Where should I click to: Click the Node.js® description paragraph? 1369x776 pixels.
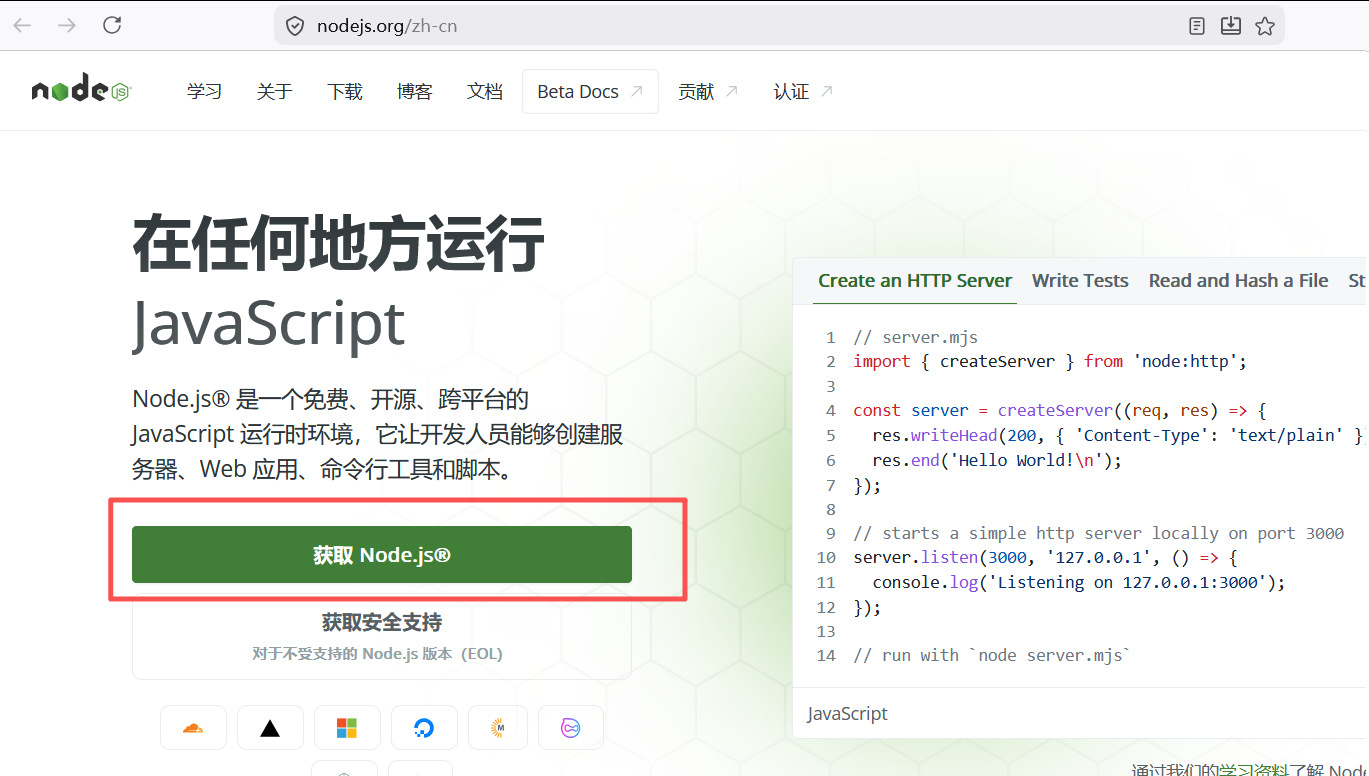378,435
